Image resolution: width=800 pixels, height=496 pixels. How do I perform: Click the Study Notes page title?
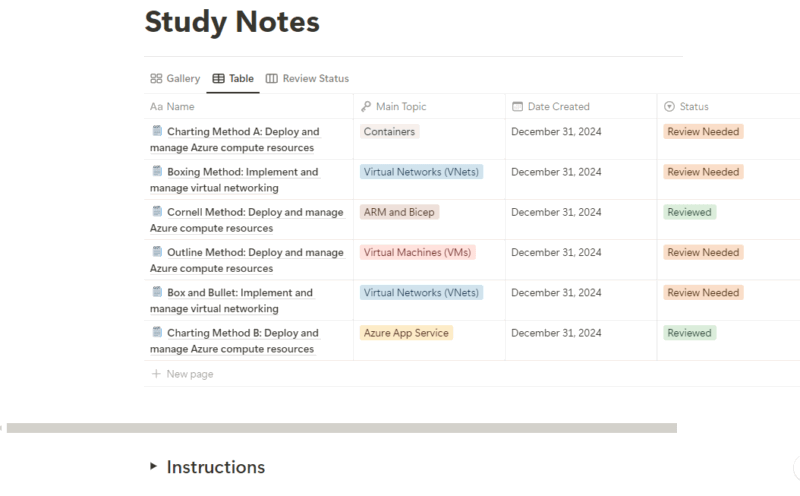click(232, 22)
